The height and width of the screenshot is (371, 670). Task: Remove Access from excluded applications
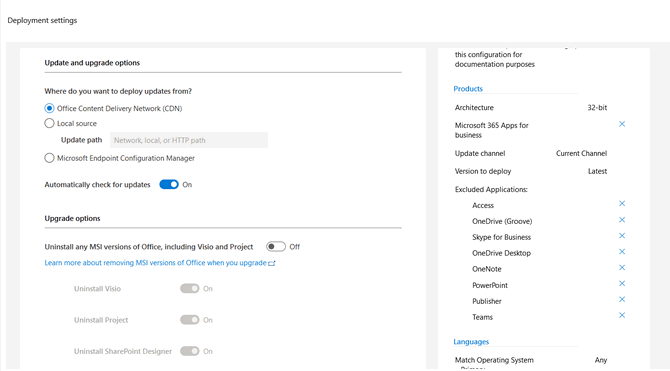click(622, 203)
